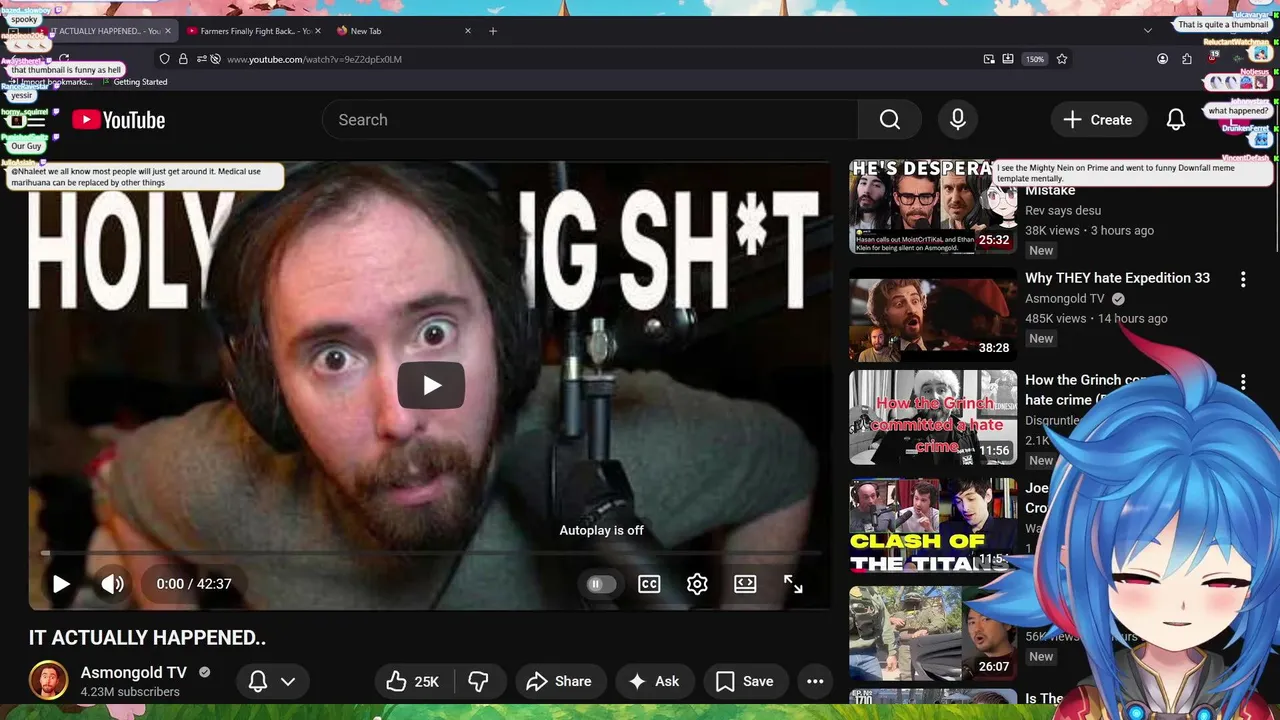Open the 'Why THEY hate Expedition 33' thumbnail
This screenshot has height=720, width=1280.
coord(933,315)
